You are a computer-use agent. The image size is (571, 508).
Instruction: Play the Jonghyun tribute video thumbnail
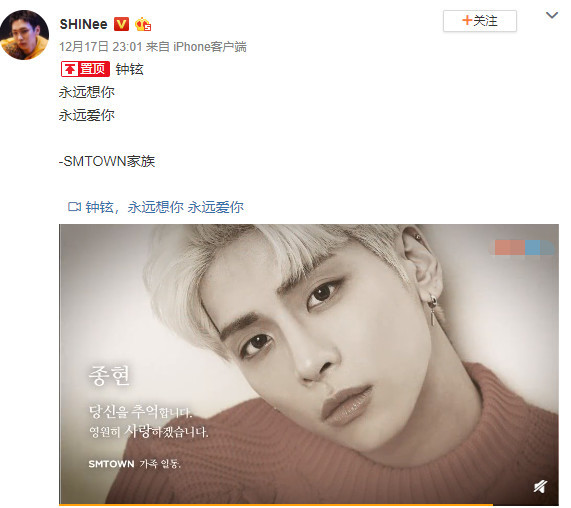coord(309,364)
